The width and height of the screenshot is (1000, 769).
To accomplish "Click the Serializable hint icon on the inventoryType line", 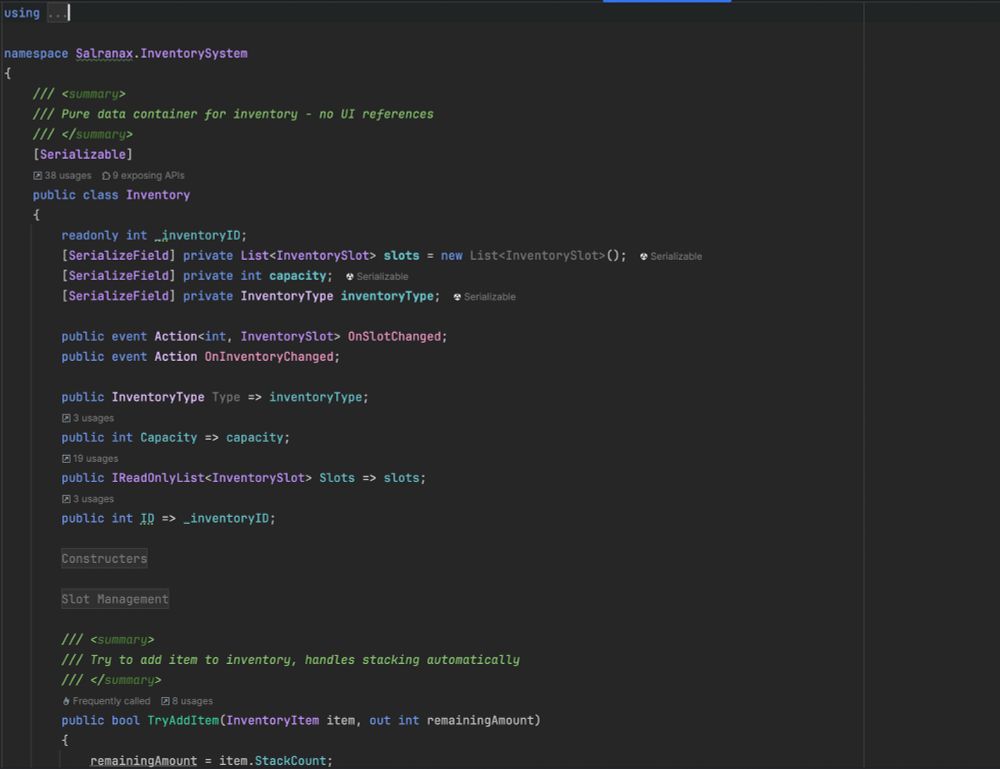I will pyautogui.click(x=457, y=297).
